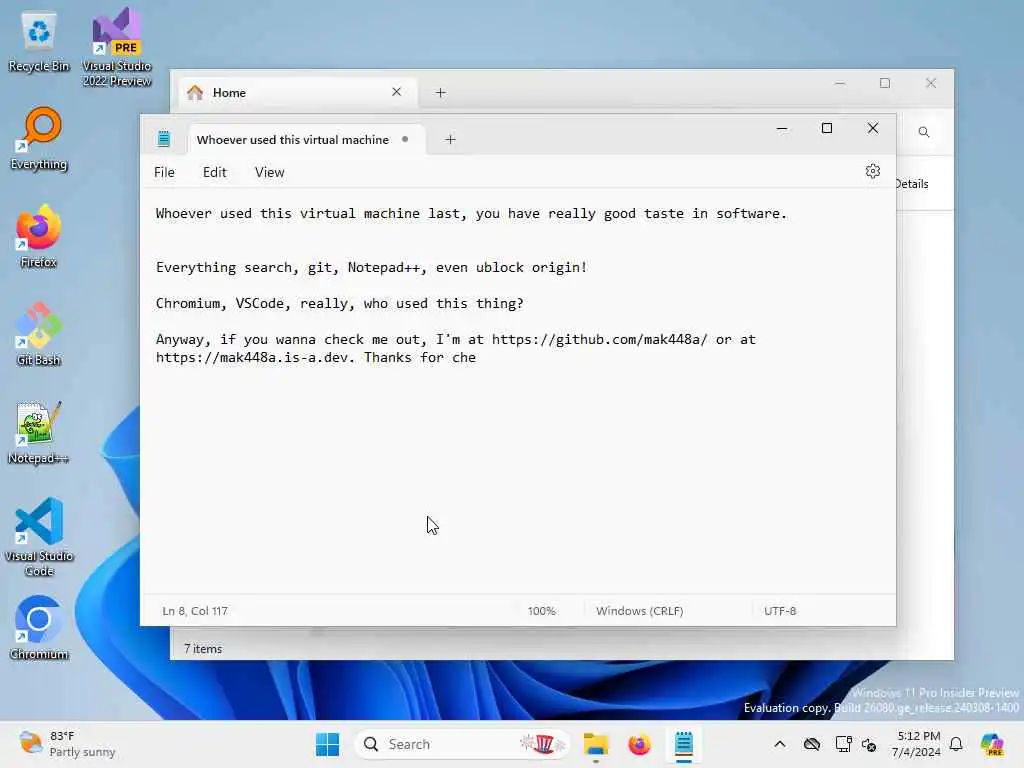Image resolution: width=1024 pixels, height=768 pixels.
Task: Click the Details button in File Explorer
Action: tap(911, 184)
